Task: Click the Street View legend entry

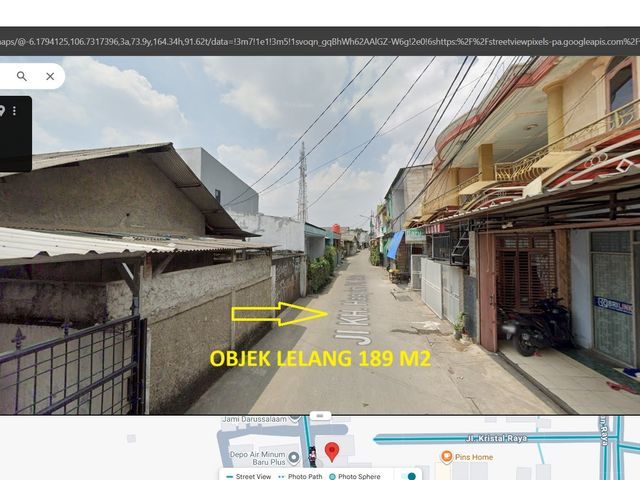Action: tap(248, 476)
